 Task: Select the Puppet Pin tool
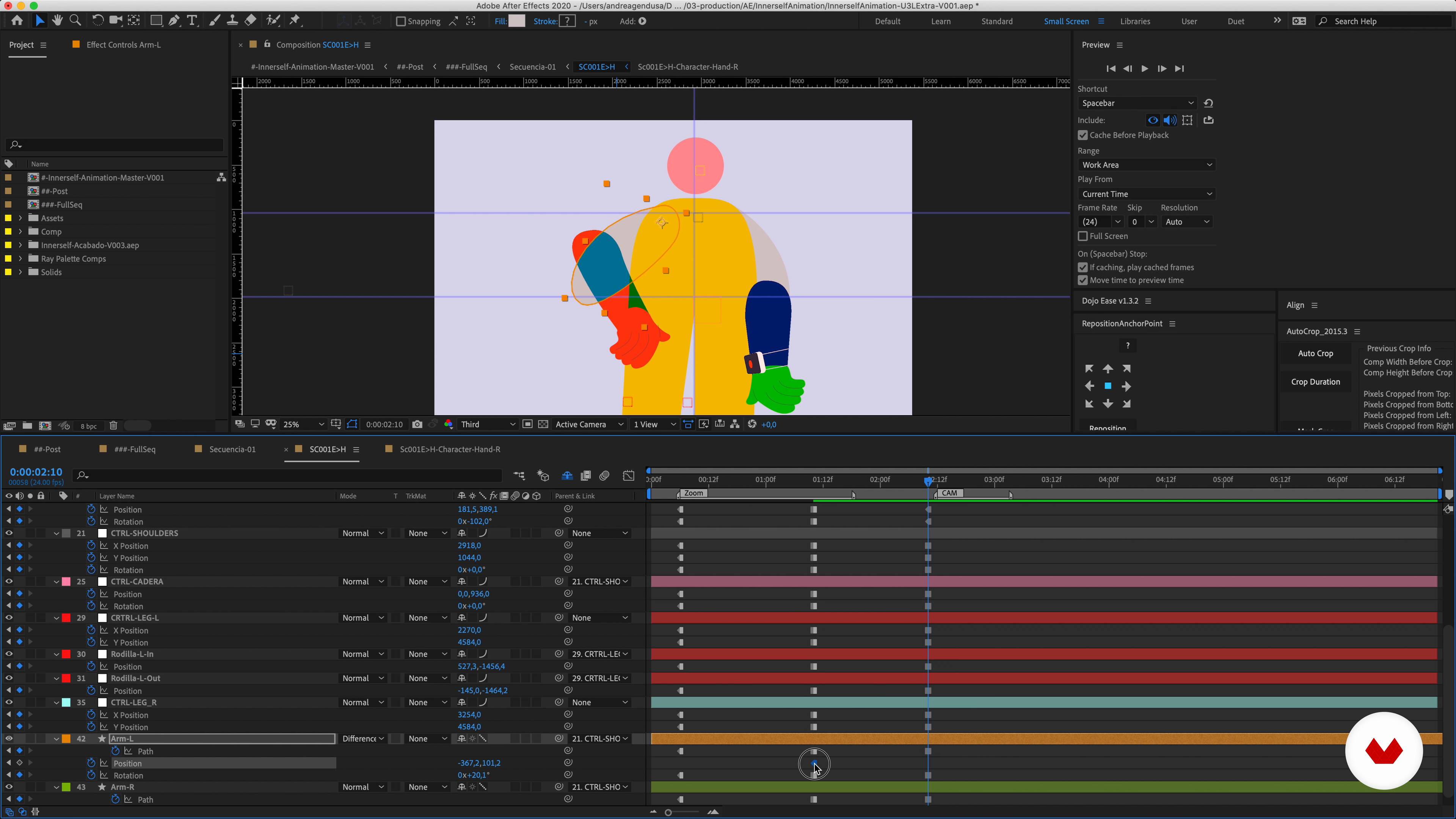295,21
